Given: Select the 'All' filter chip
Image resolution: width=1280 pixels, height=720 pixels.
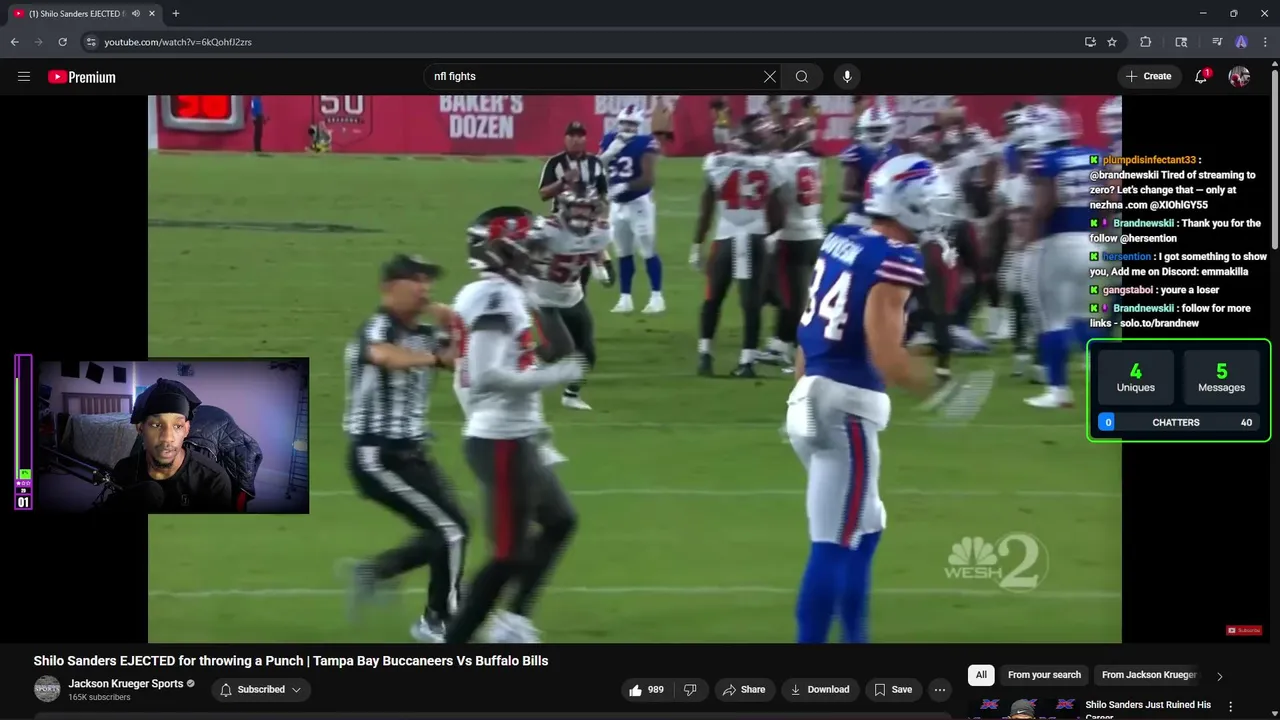Looking at the screenshot, I should coord(981,675).
